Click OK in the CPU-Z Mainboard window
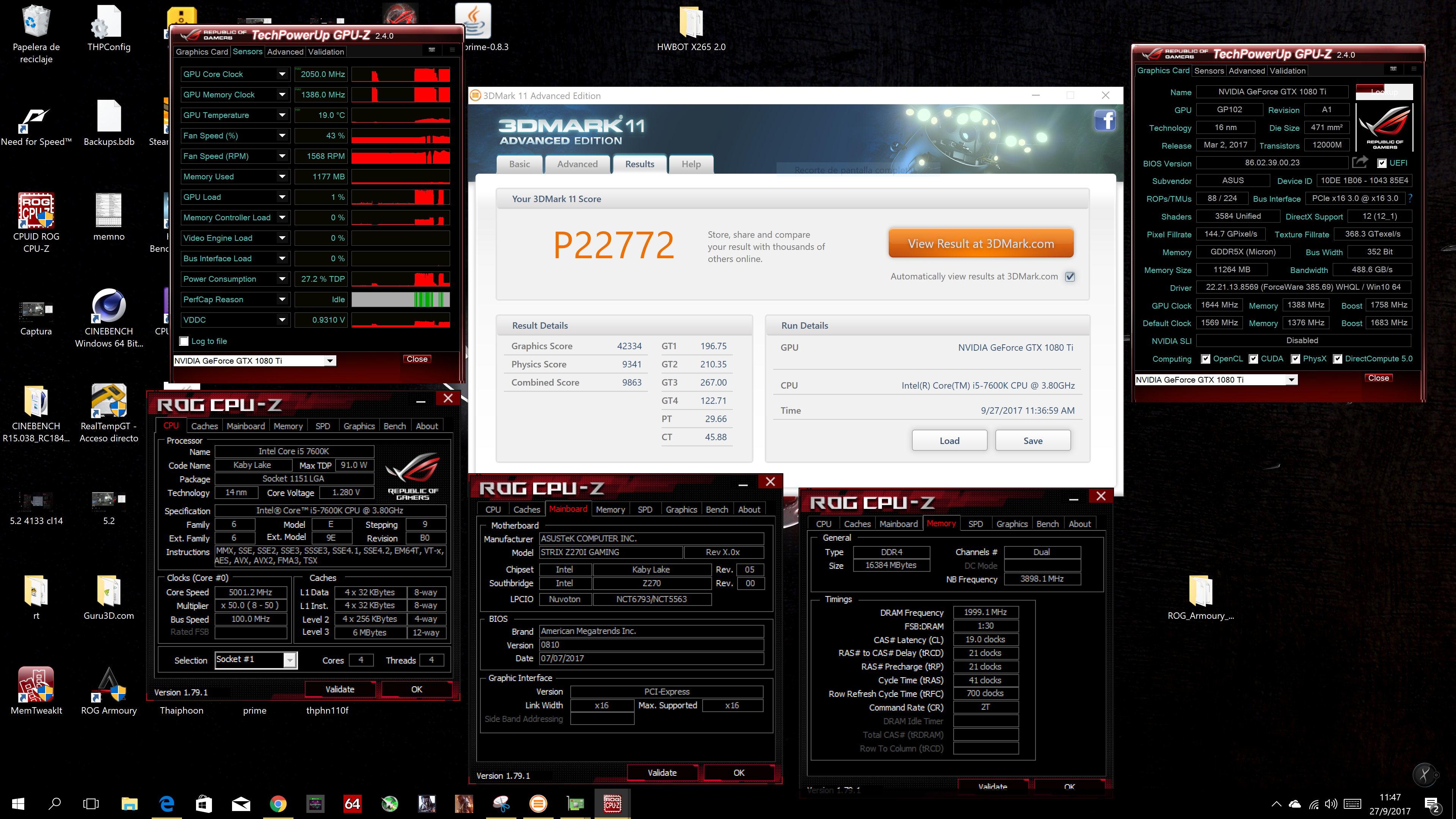This screenshot has height=819, width=1456. tap(739, 773)
